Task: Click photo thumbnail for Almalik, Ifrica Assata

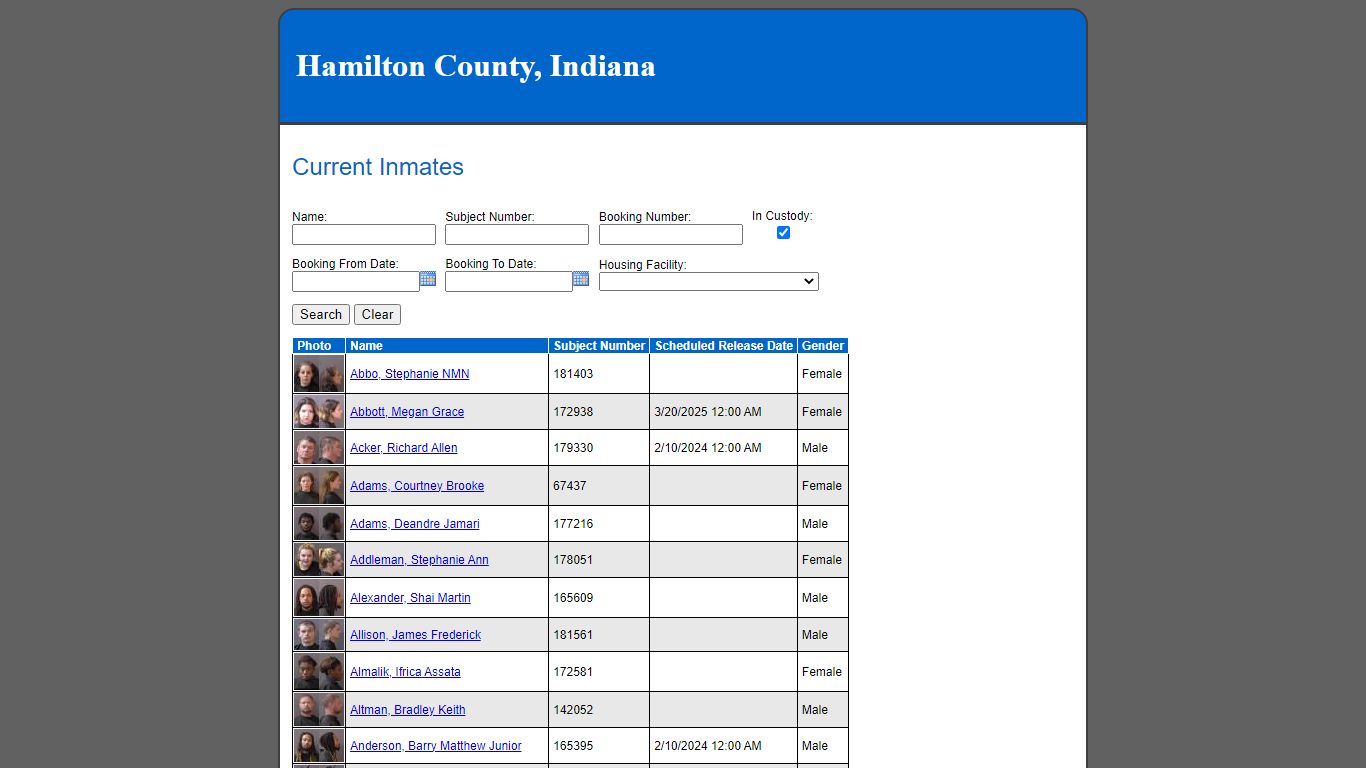Action: [319, 672]
